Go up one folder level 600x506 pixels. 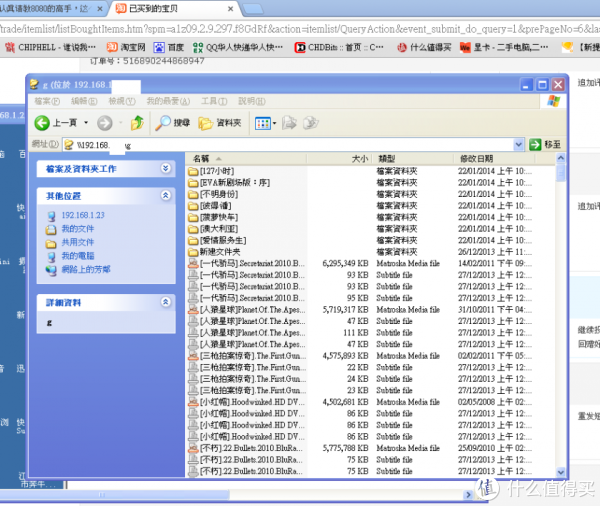coord(137,123)
